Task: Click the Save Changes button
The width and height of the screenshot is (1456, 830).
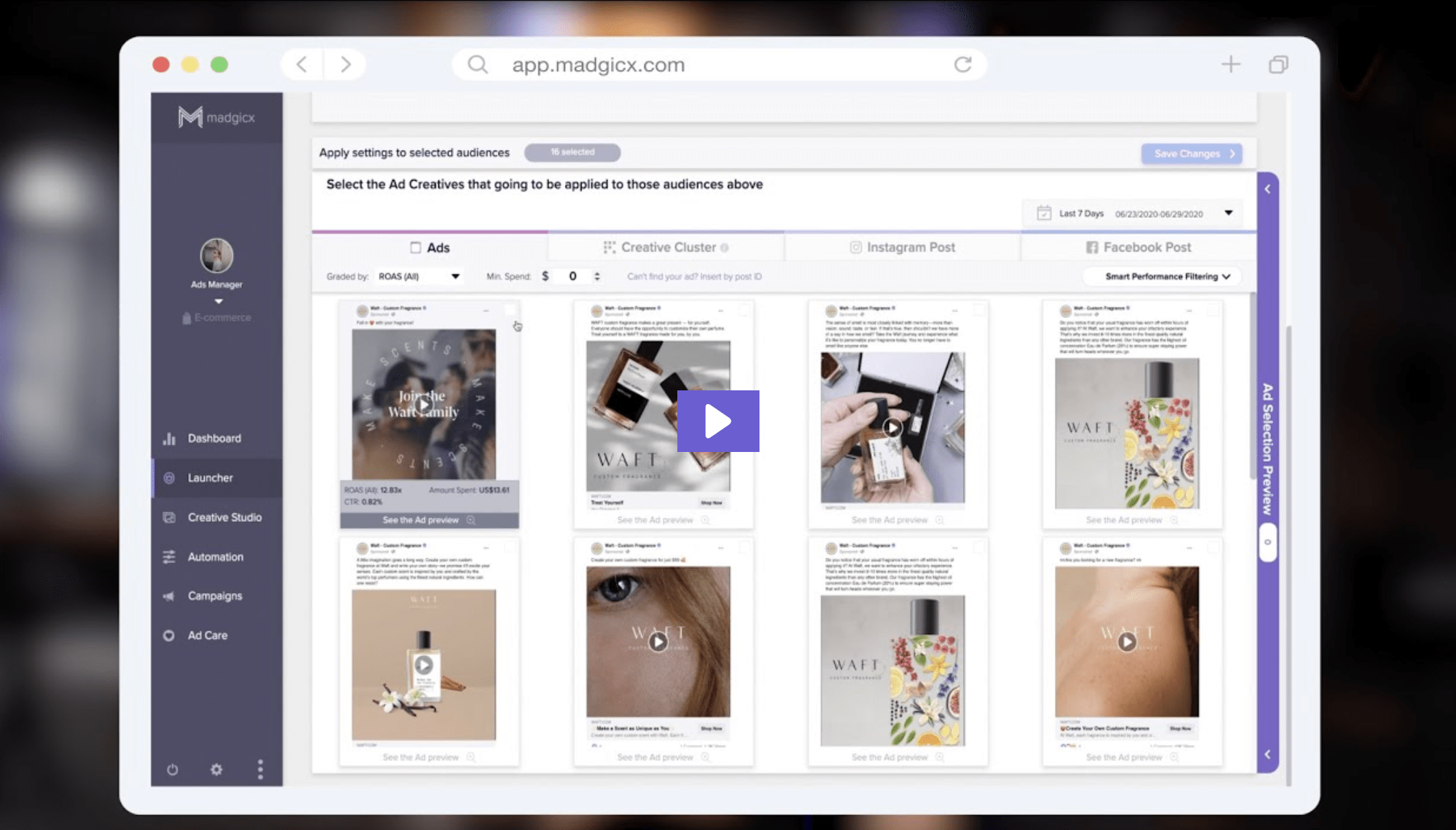Action: pyautogui.click(x=1192, y=154)
